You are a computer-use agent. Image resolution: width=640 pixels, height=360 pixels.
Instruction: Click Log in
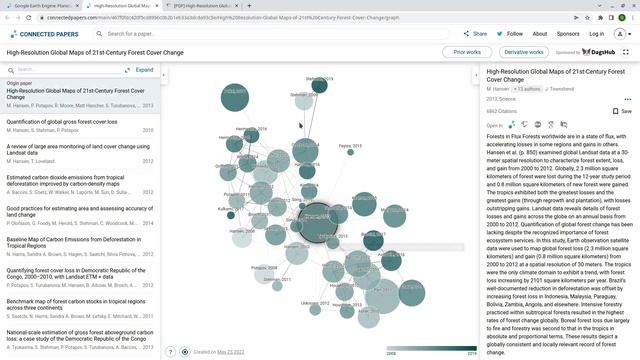pos(596,34)
